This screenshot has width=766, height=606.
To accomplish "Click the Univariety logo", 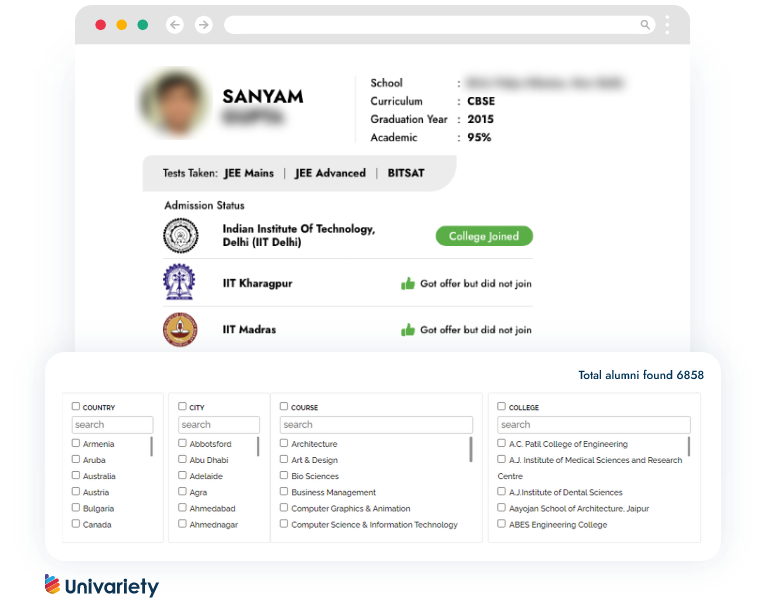I will coord(101,586).
